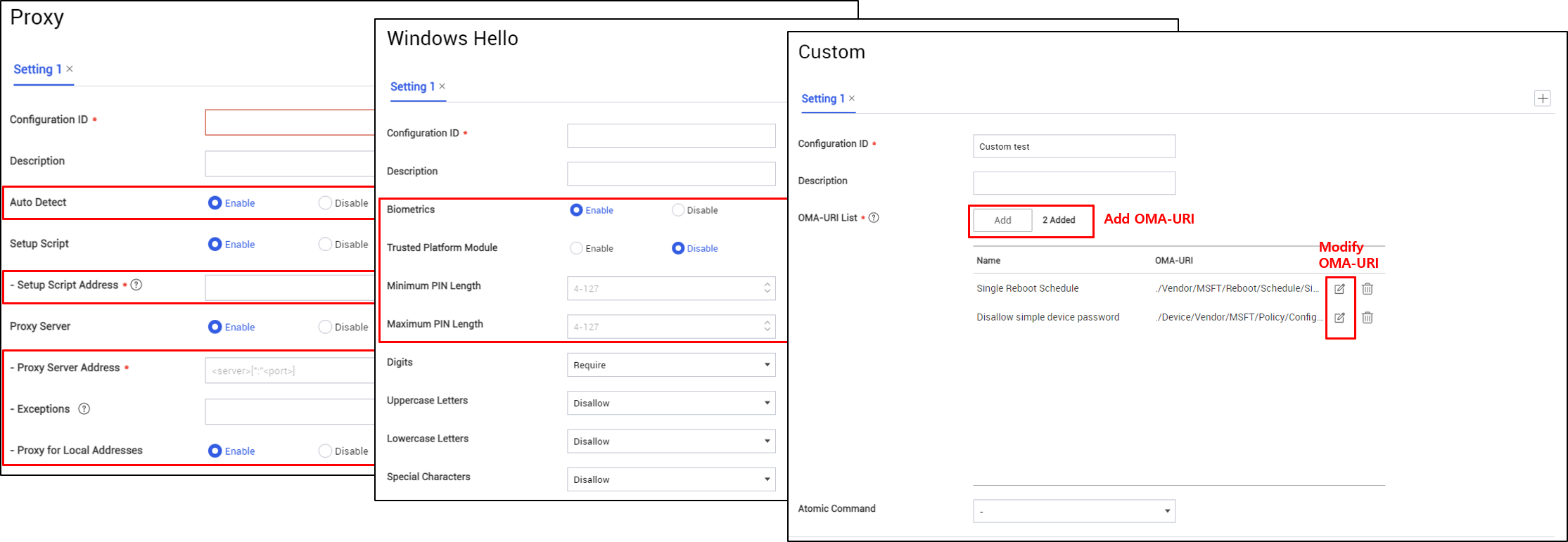This screenshot has height=542, width=1568.
Task: Enable Proxy for Local Addresses
Action: click(215, 451)
